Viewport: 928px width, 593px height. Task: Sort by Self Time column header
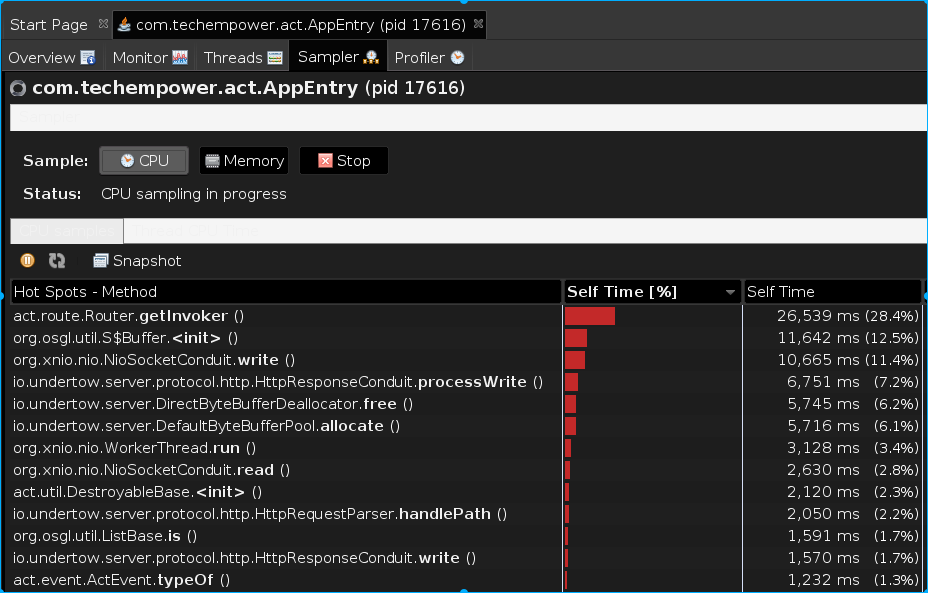[x=832, y=292]
